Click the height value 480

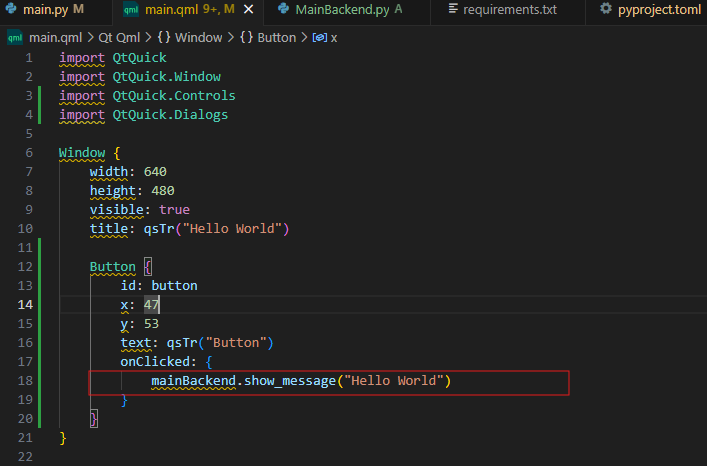tap(163, 191)
